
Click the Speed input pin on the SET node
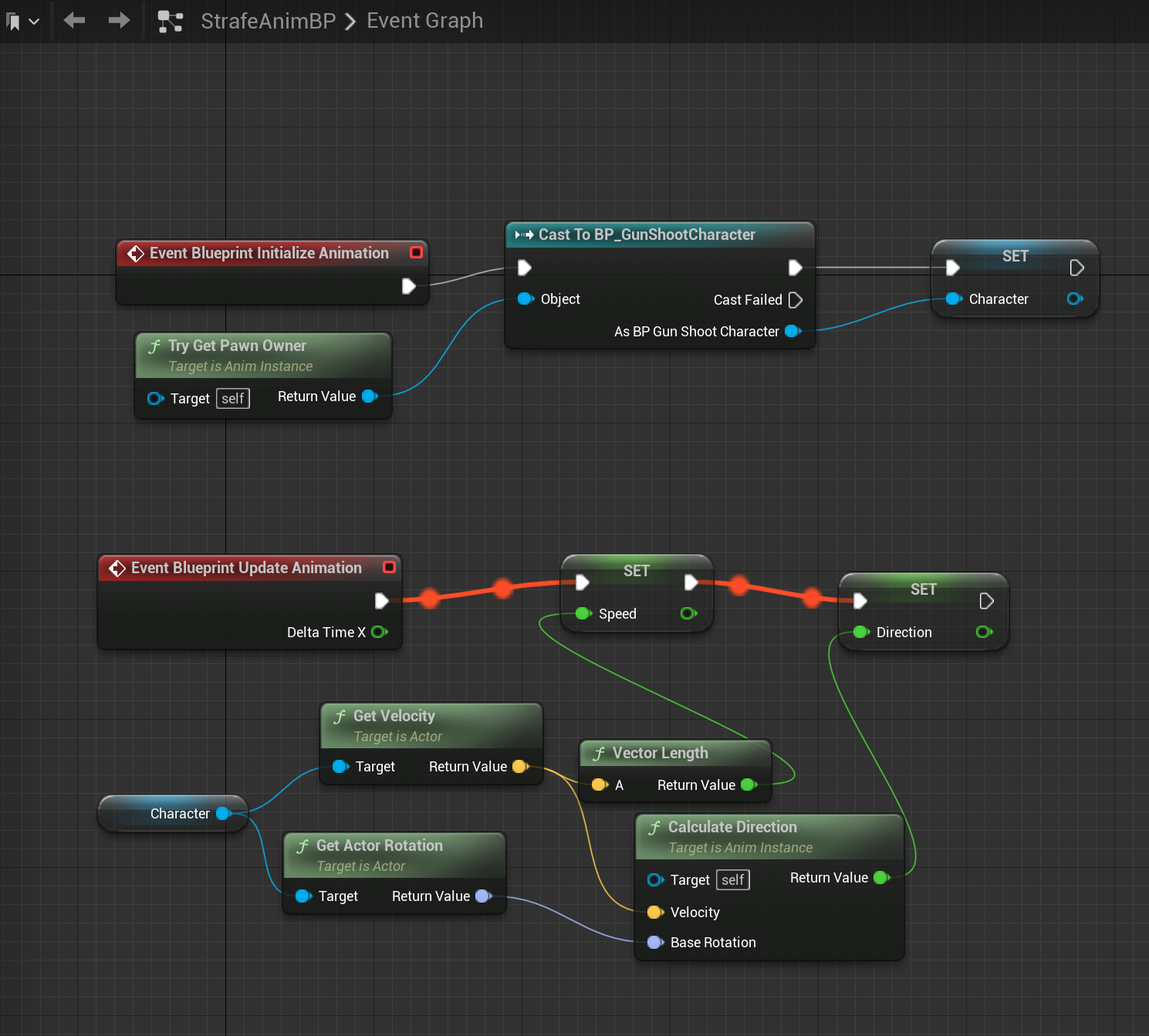(583, 613)
